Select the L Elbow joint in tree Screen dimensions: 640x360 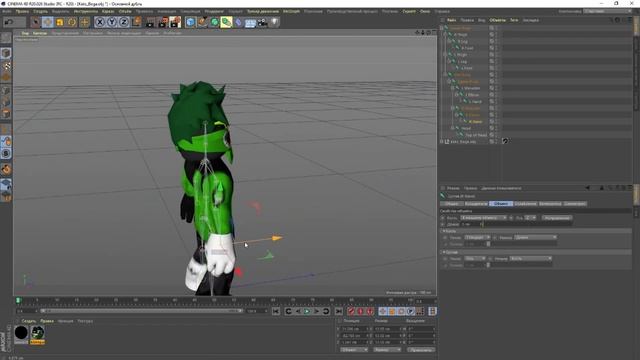point(472,95)
